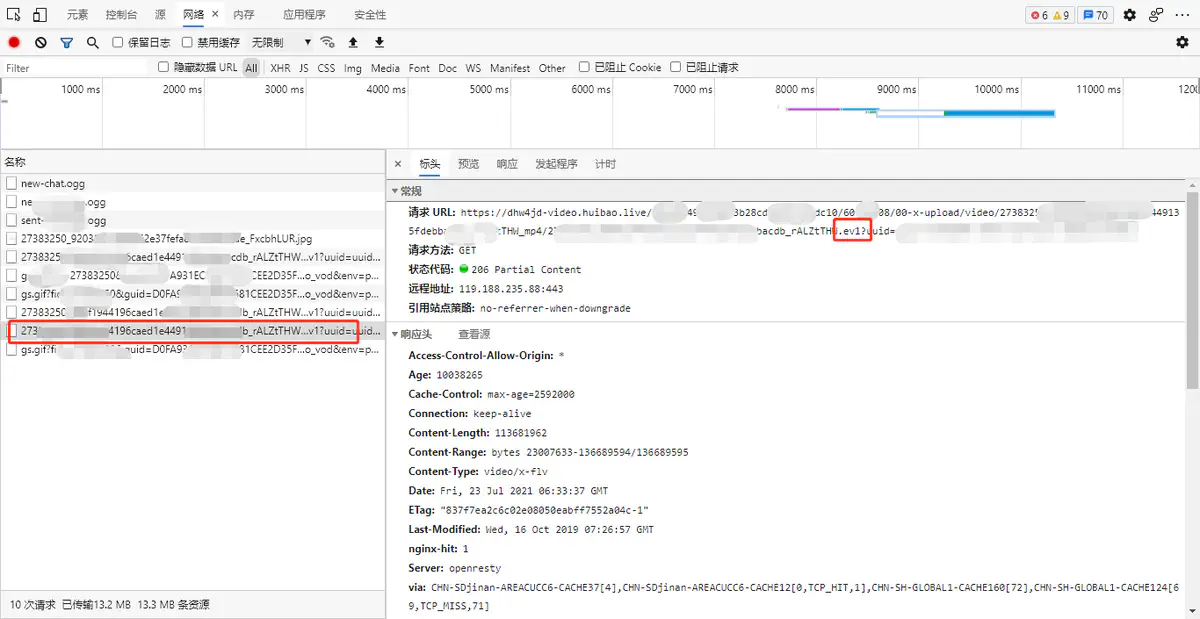Toggle the filter funnel icon
Image resolution: width=1200 pixels, height=619 pixels.
click(x=67, y=43)
